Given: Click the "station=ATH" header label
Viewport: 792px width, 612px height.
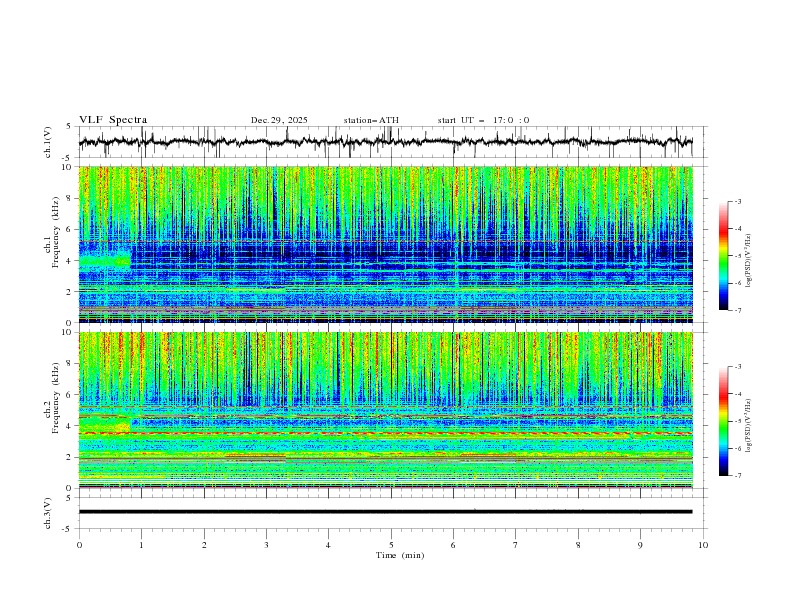Looking at the screenshot, I should coord(371,120).
